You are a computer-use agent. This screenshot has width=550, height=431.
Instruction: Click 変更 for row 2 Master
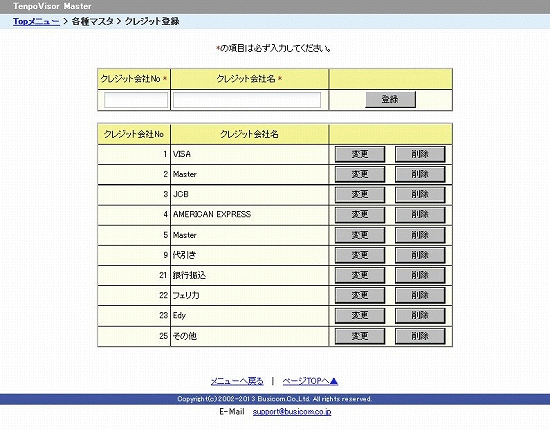360,174
